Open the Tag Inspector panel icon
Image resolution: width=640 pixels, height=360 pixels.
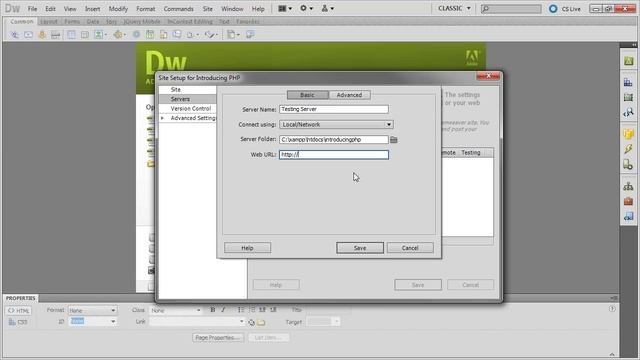628,112
